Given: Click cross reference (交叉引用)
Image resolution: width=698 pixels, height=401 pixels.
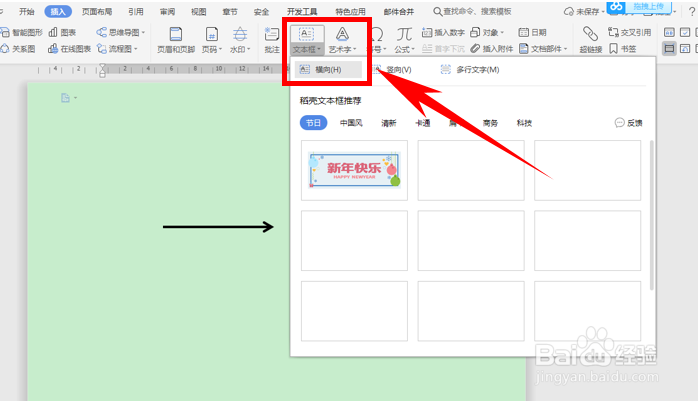Looking at the screenshot, I should pos(629,32).
